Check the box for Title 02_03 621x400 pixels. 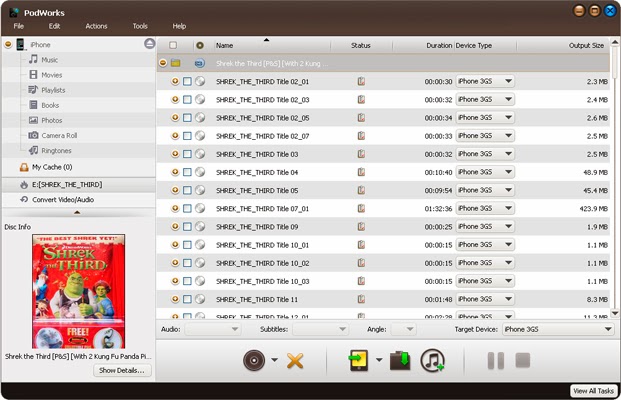pos(187,99)
